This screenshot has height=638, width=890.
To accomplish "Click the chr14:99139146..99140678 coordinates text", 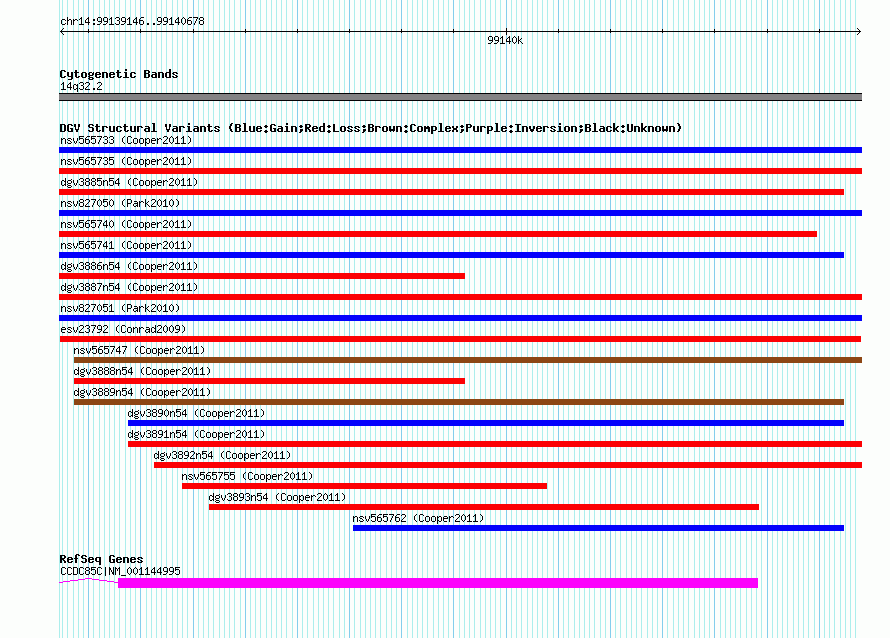I will [x=132, y=21].
